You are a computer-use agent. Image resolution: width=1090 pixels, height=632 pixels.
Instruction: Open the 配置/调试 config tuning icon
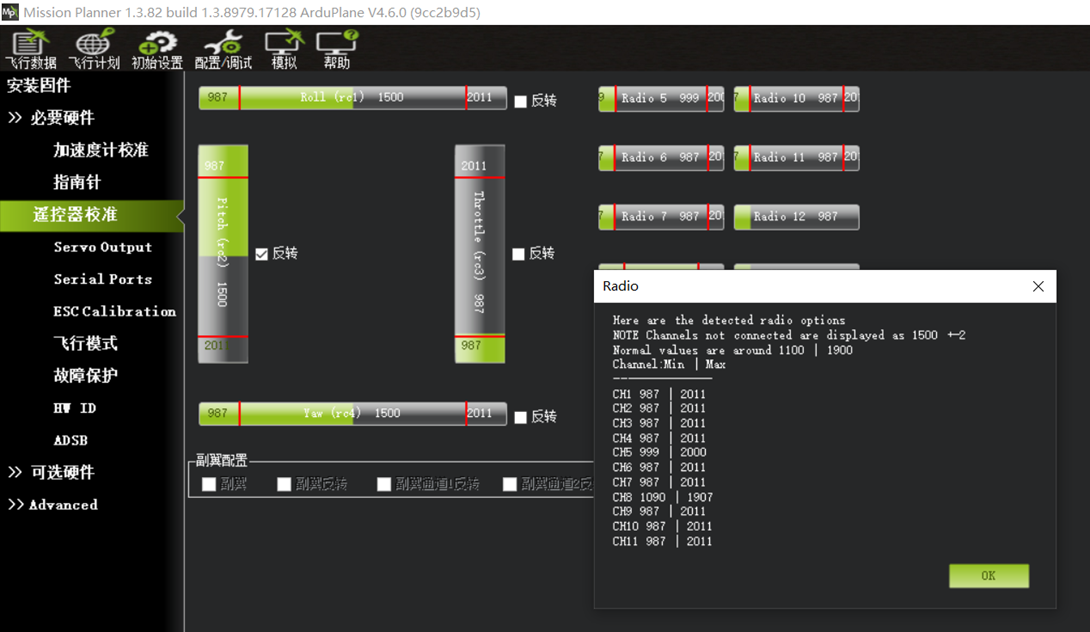223,49
